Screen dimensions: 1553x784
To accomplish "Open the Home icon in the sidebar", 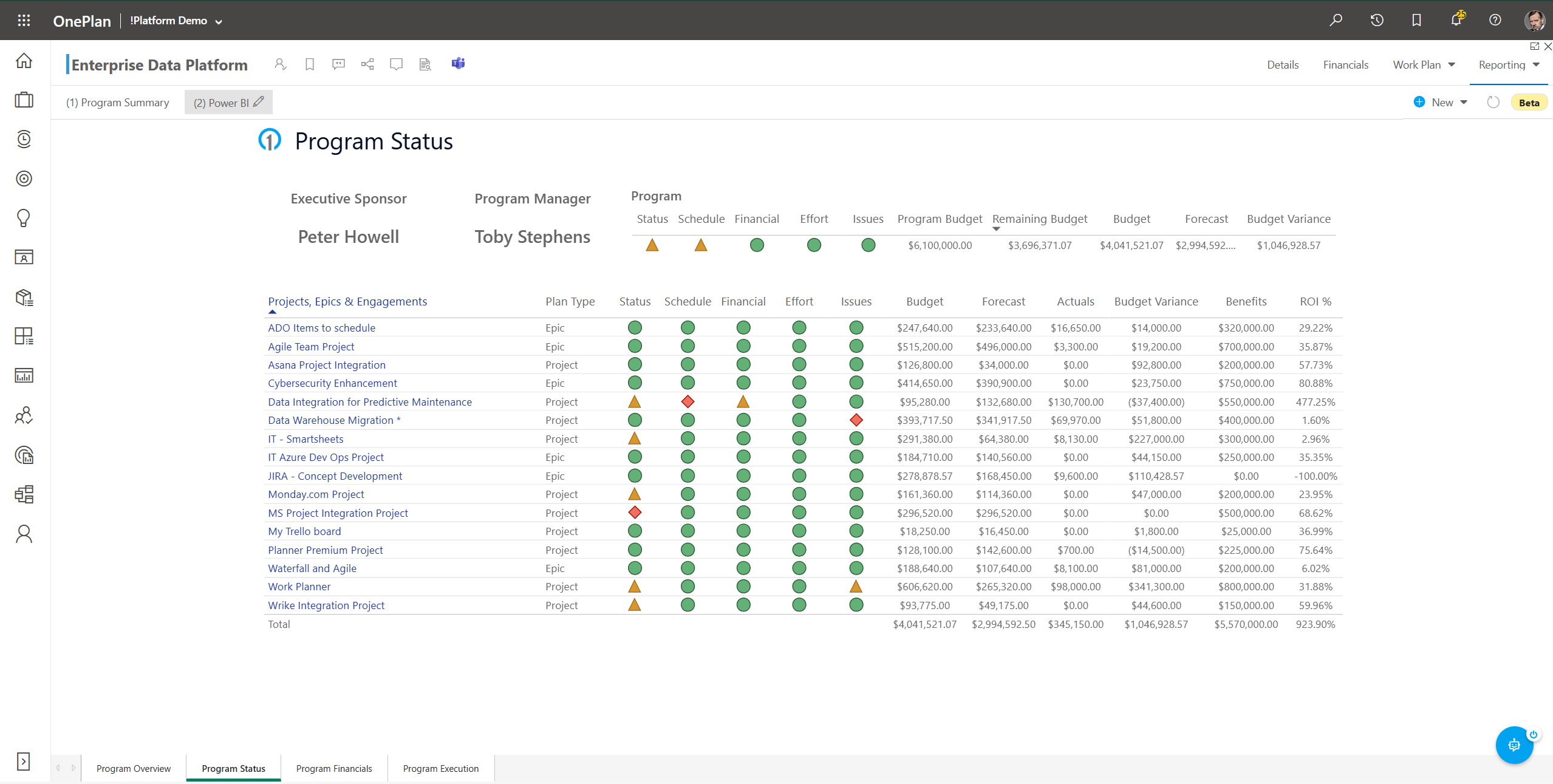I will click(x=24, y=61).
